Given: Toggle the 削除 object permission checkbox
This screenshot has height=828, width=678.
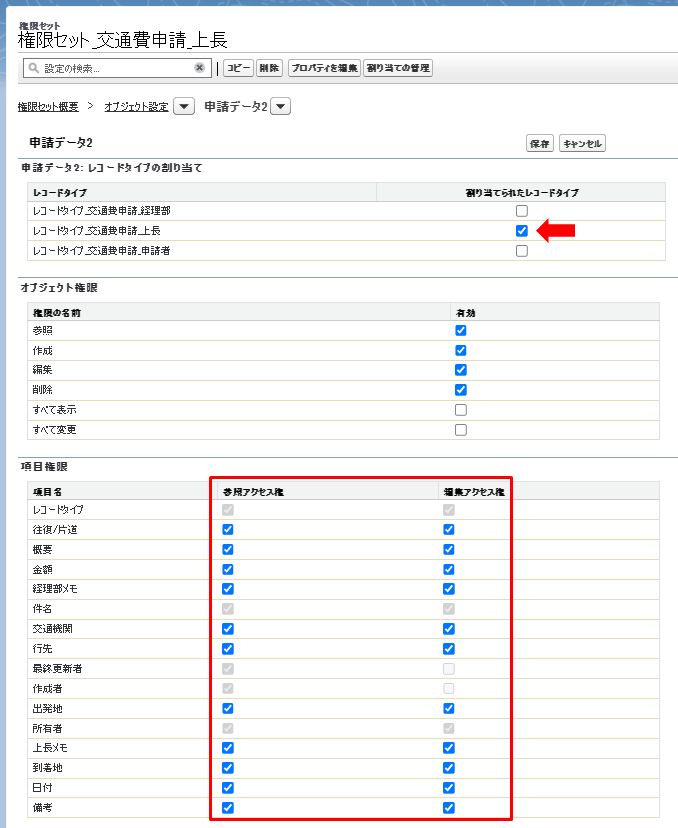Looking at the screenshot, I should click(x=460, y=390).
